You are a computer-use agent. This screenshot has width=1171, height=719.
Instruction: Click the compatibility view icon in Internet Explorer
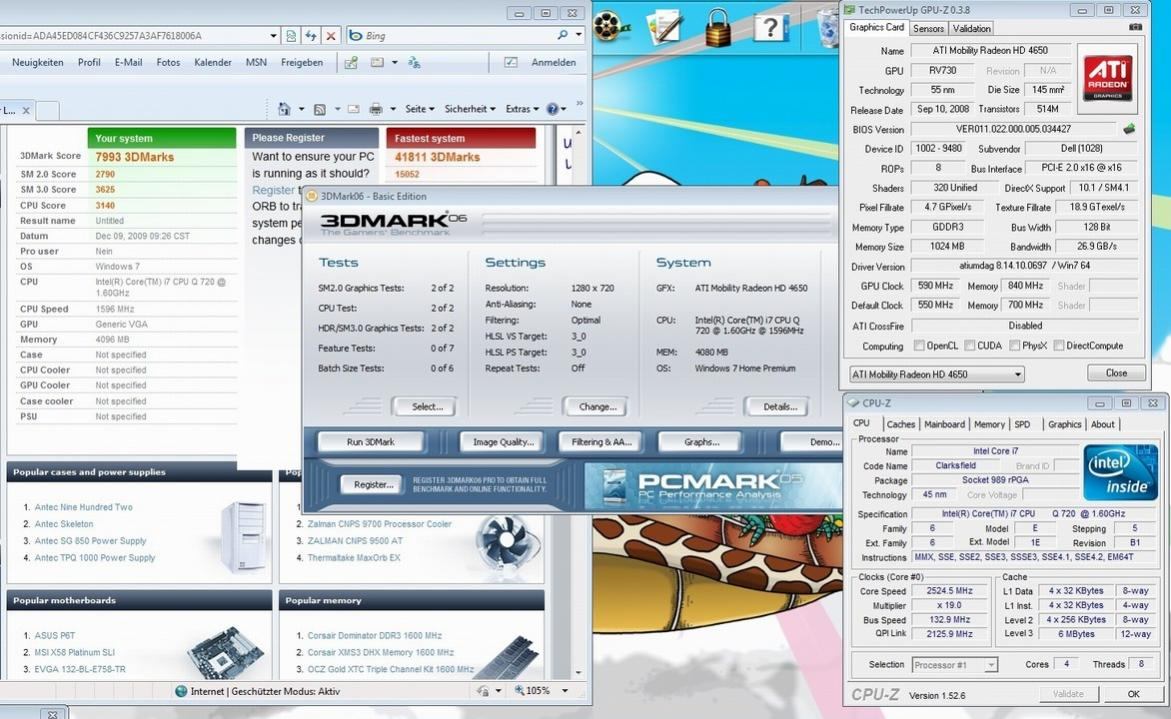point(291,35)
